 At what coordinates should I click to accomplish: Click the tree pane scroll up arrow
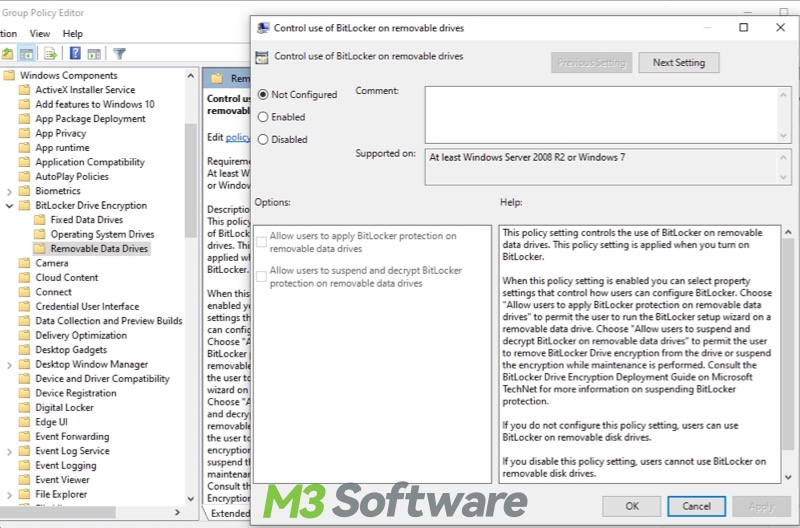[191, 76]
